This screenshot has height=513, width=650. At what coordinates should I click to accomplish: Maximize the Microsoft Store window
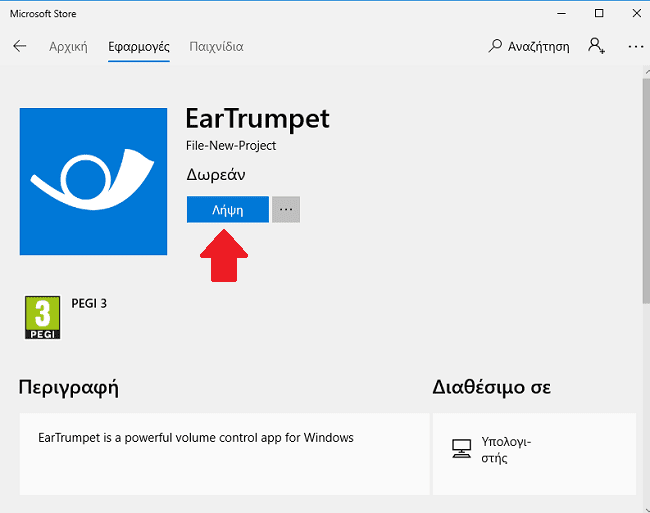(599, 13)
